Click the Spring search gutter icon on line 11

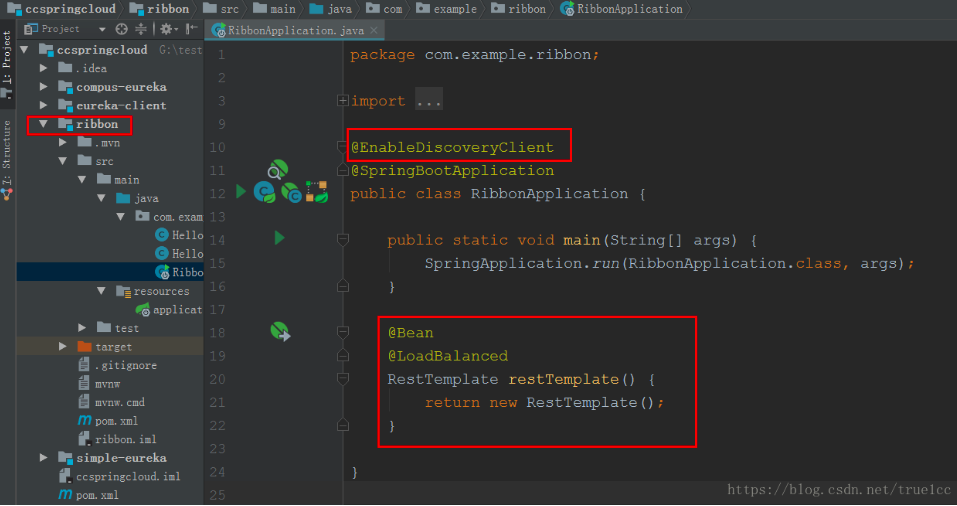277,169
